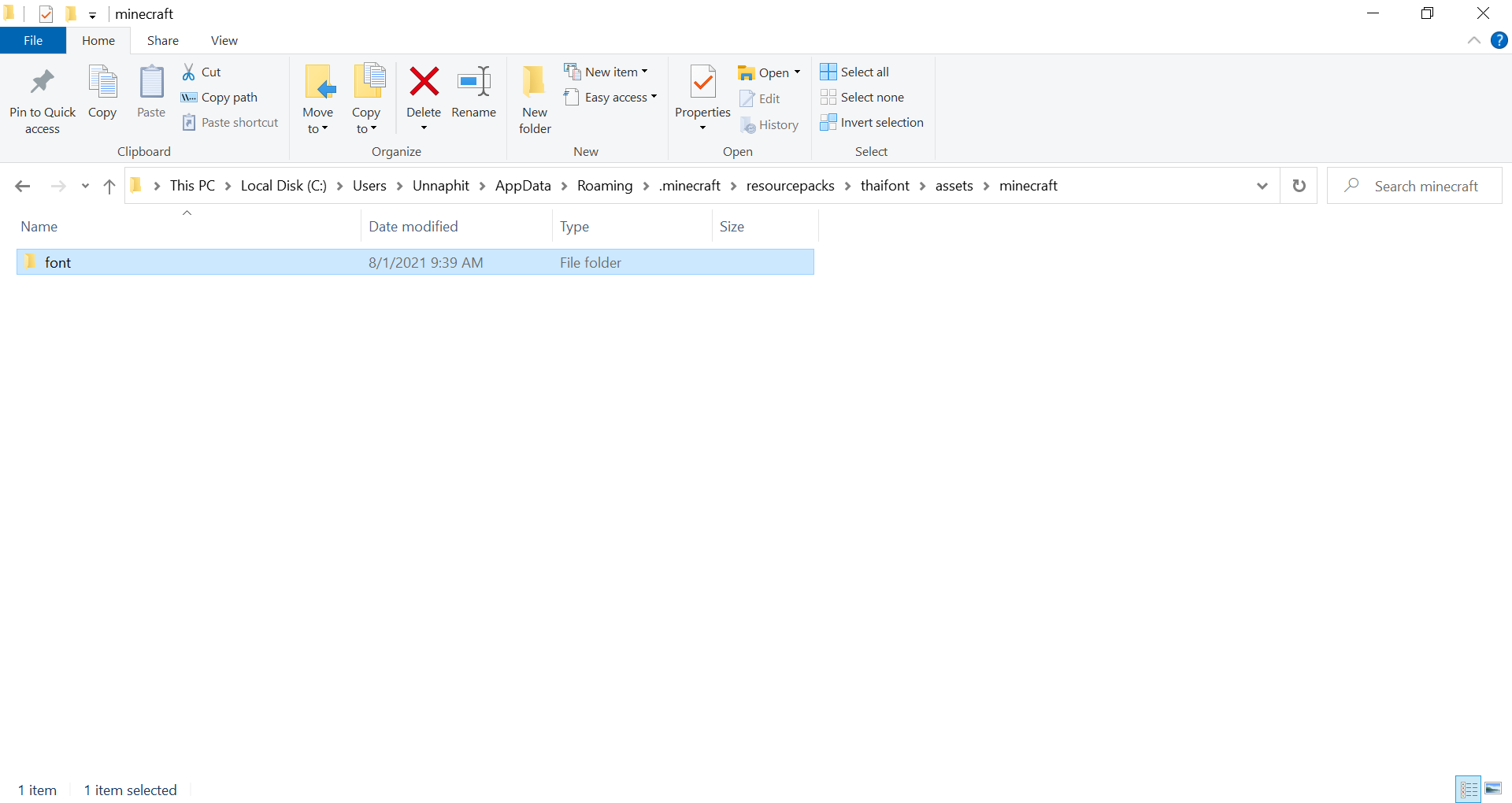Open recent locations dropdown
Screen dimensions: 1512x803
[85, 186]
